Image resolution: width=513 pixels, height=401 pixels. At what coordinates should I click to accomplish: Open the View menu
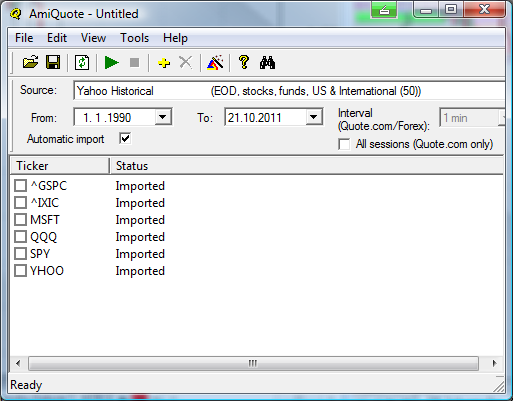click(x=93, y=38)
